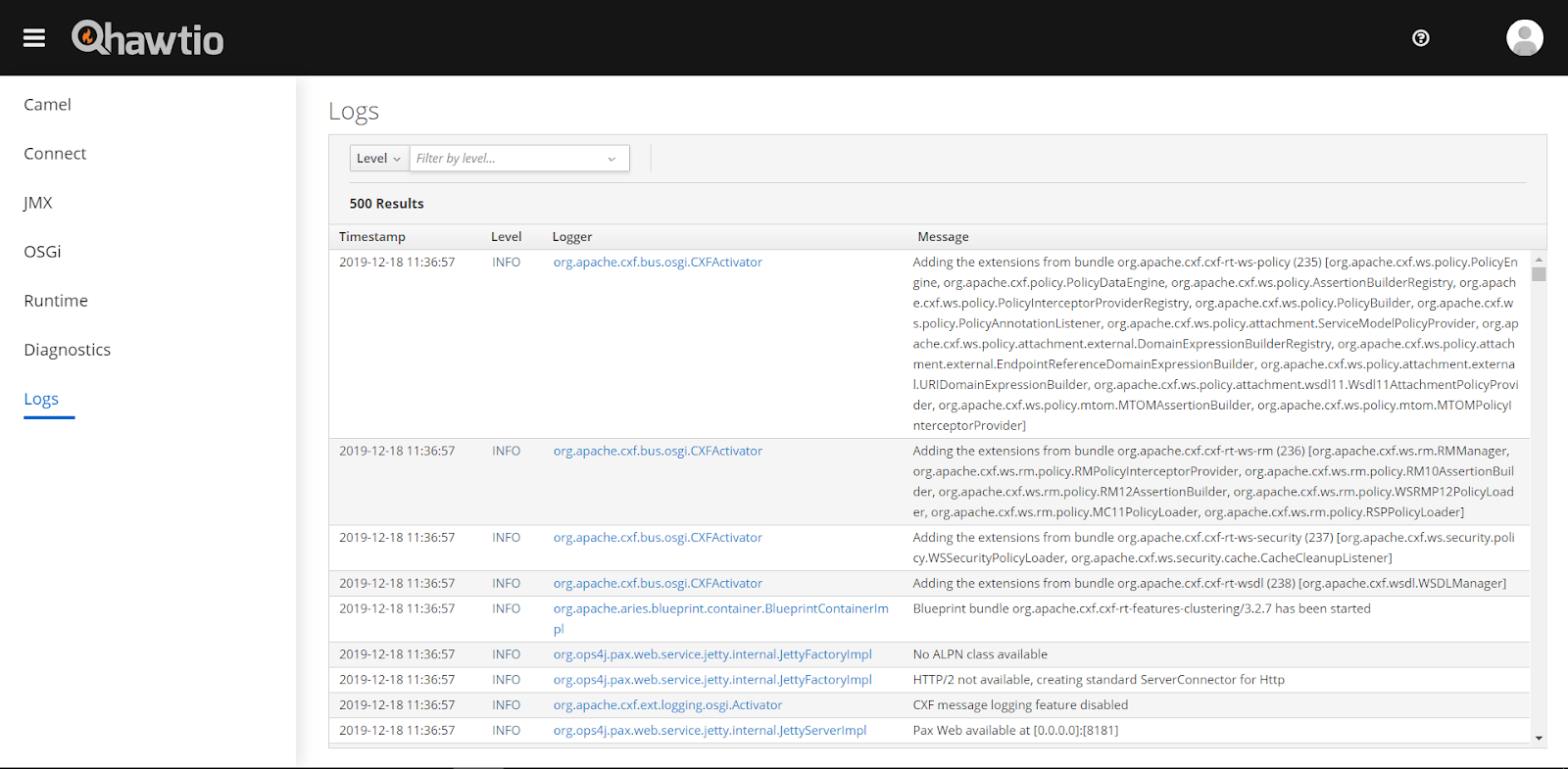This screenshot has height=769, width=1568.
Task: Open the Camel section in sidebar
Action: pyautogui.click(x=48, y=105)
